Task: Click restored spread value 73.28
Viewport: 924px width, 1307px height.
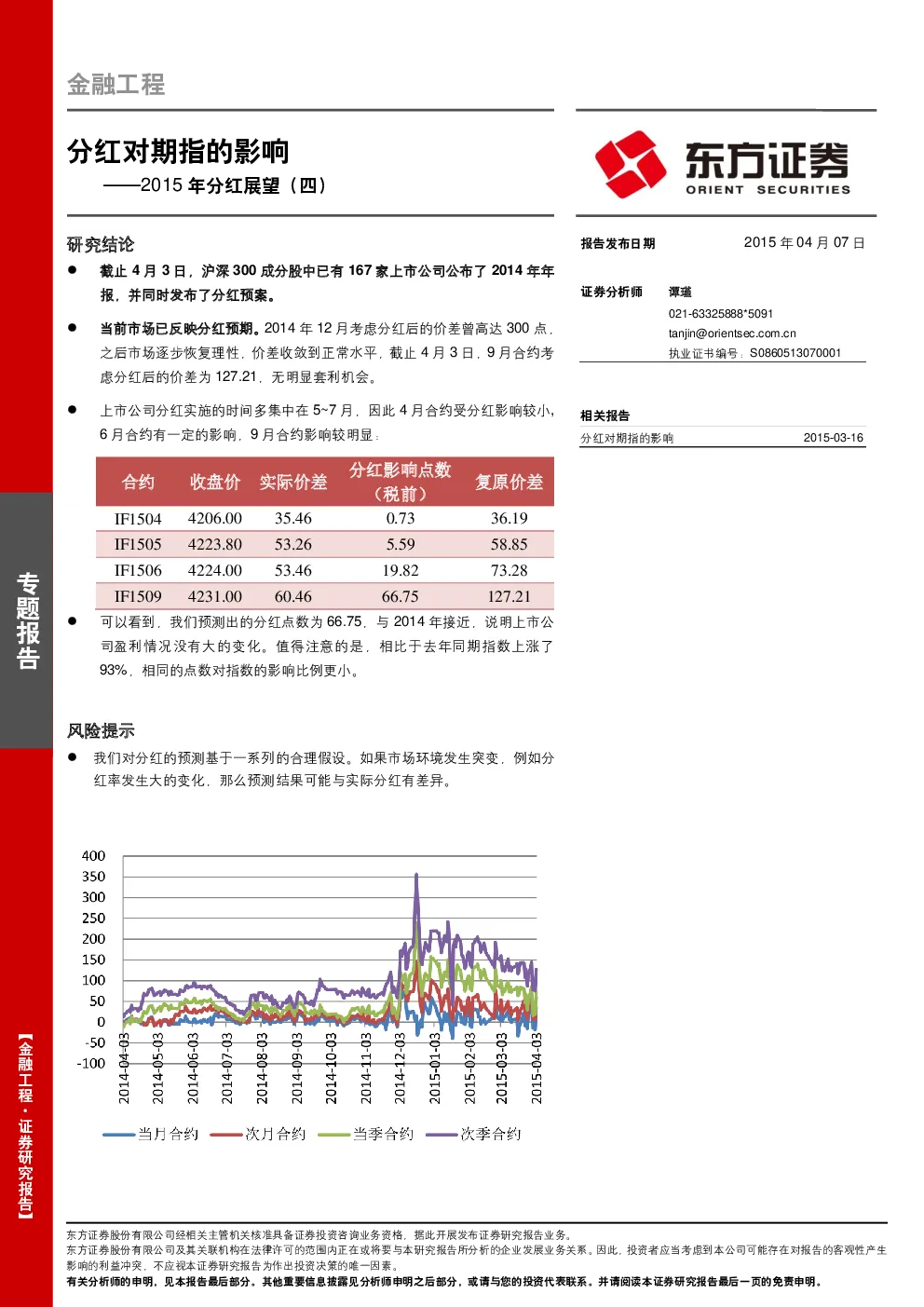Action: (x=509, y=571)
